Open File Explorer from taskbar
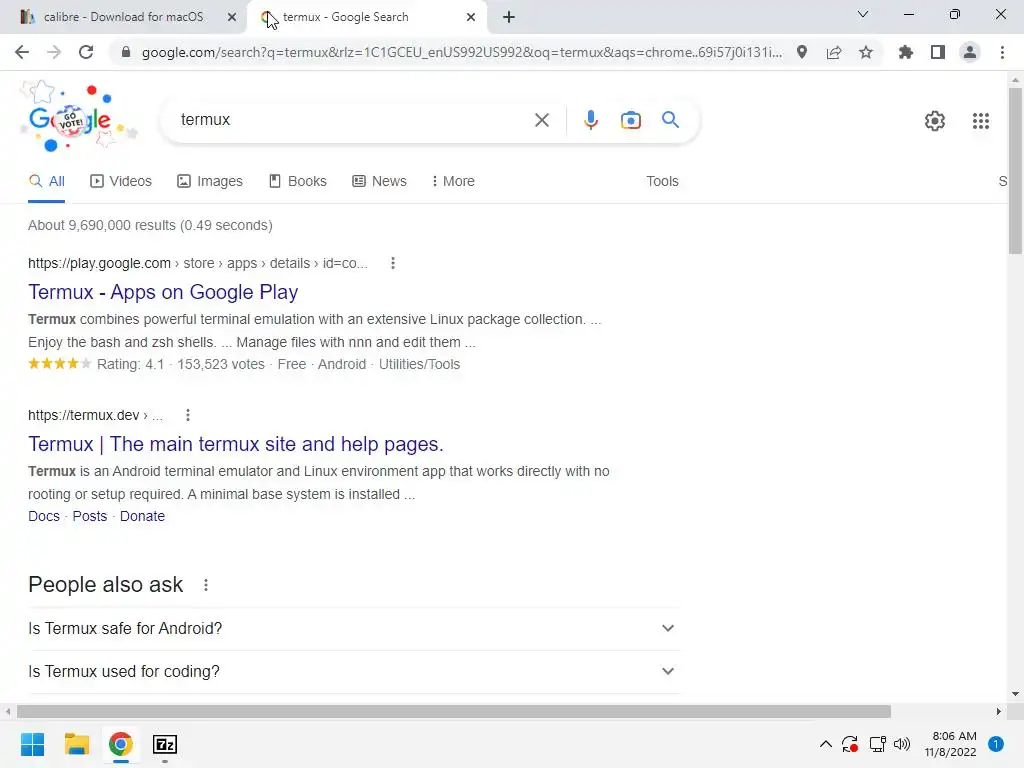The height and width of the screenshot is (768, 1024). click(x=76, y=744)
